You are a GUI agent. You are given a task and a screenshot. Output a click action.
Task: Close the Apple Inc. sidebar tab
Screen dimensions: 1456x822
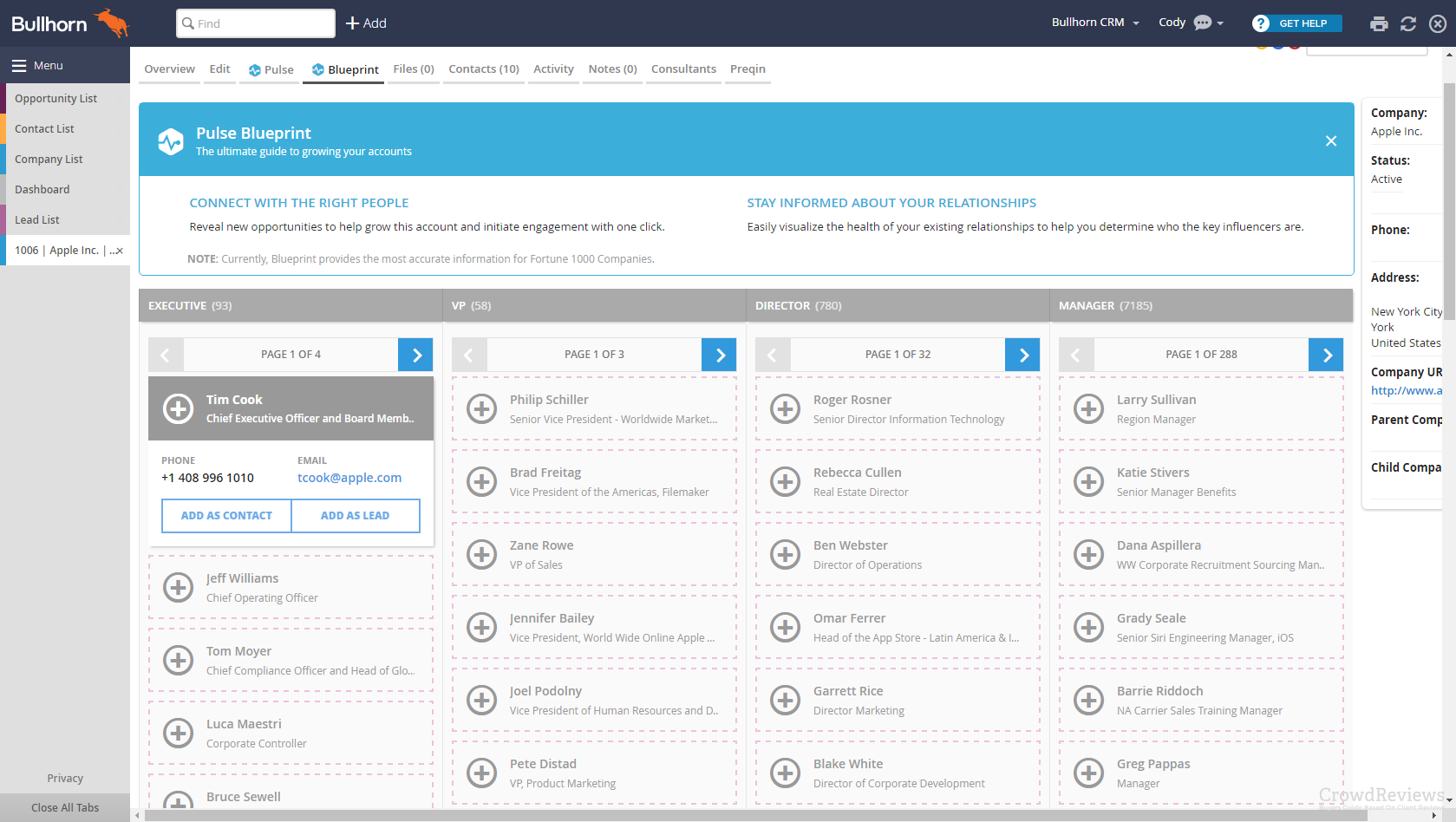[x=119, y=251]
